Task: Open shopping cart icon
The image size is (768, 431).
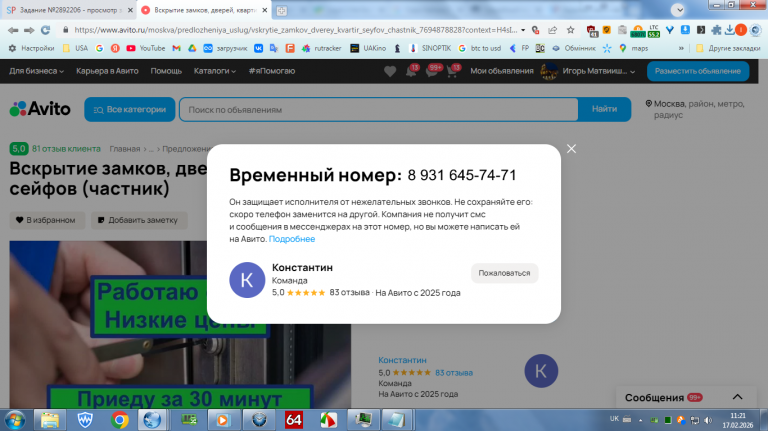Action: (x=453, y=72)
